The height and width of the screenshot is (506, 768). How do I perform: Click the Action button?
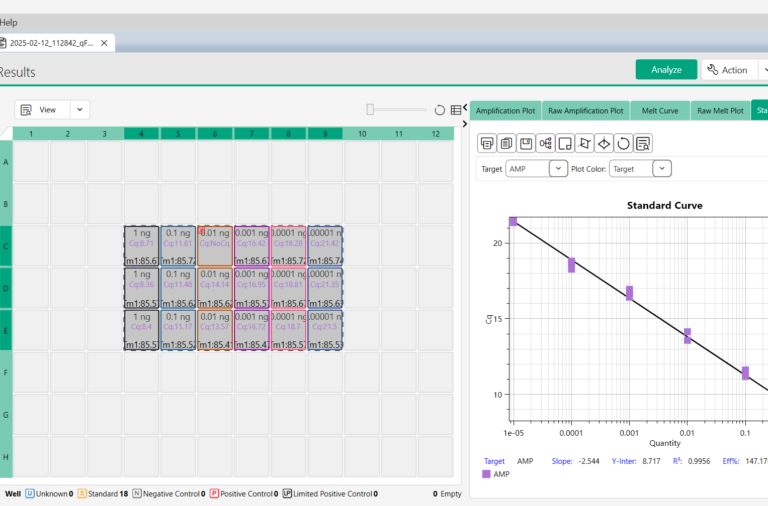coord(727,70)
